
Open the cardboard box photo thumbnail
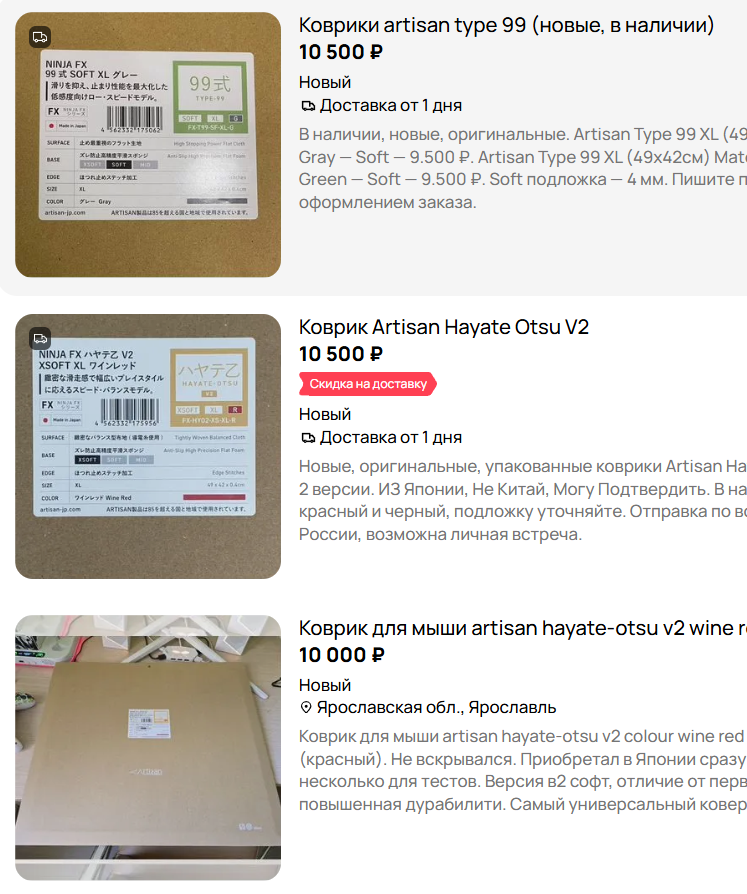[148, 747]
